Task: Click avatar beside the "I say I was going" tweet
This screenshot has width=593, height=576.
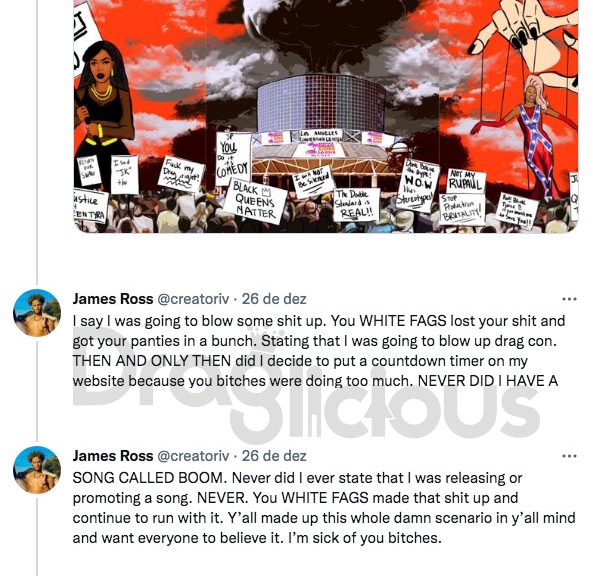Action: click(x=37, y=313)
